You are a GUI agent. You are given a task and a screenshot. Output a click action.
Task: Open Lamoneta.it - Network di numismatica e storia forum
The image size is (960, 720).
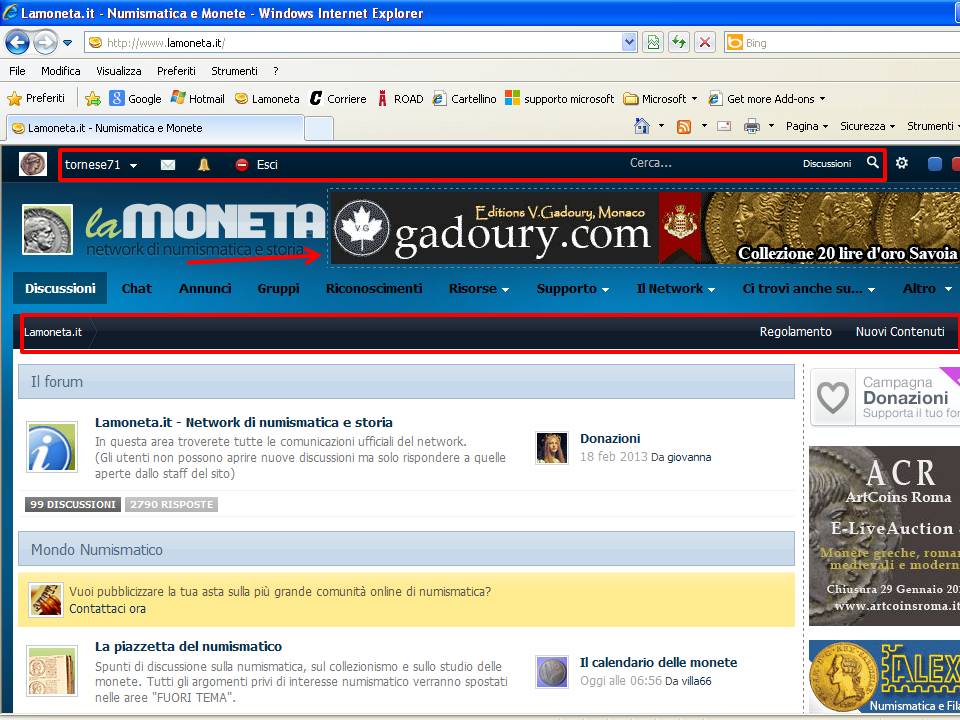pos(244,422)
